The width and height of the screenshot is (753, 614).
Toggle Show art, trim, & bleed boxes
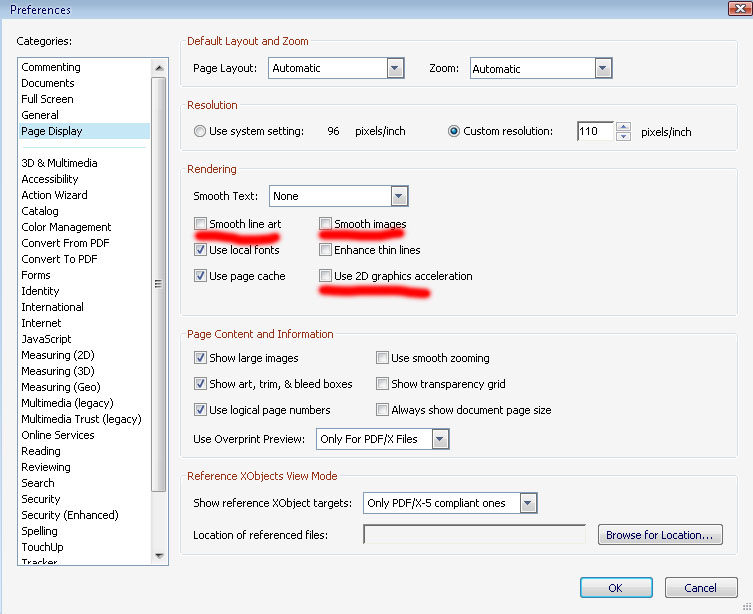200,384
